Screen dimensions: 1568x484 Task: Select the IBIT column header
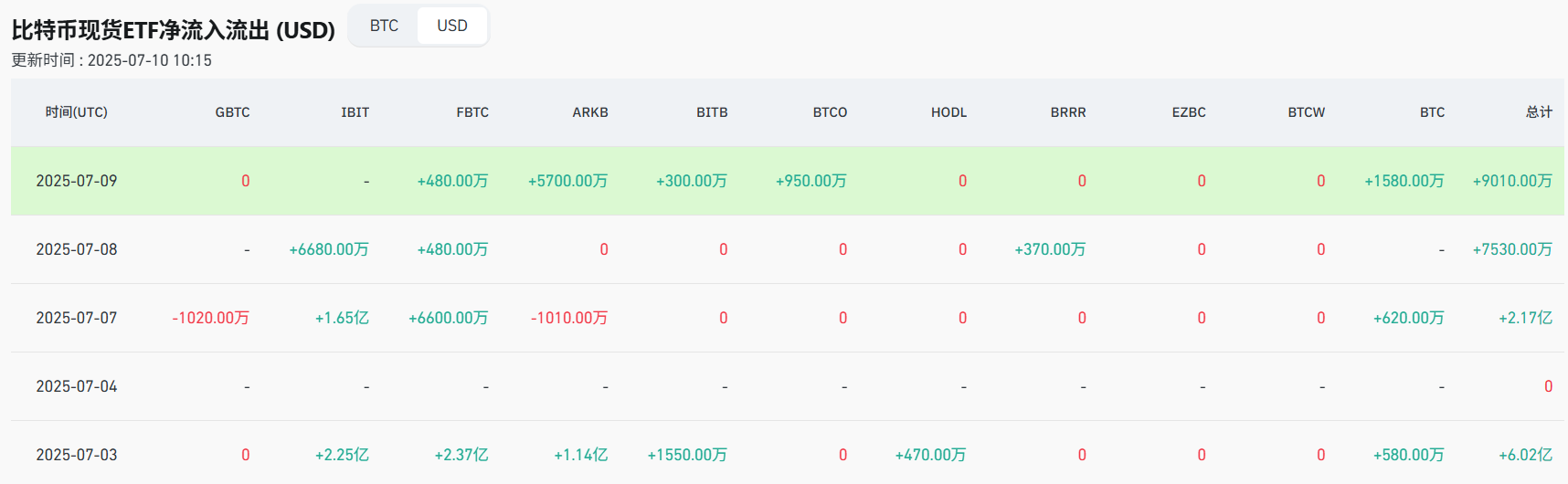355,112
